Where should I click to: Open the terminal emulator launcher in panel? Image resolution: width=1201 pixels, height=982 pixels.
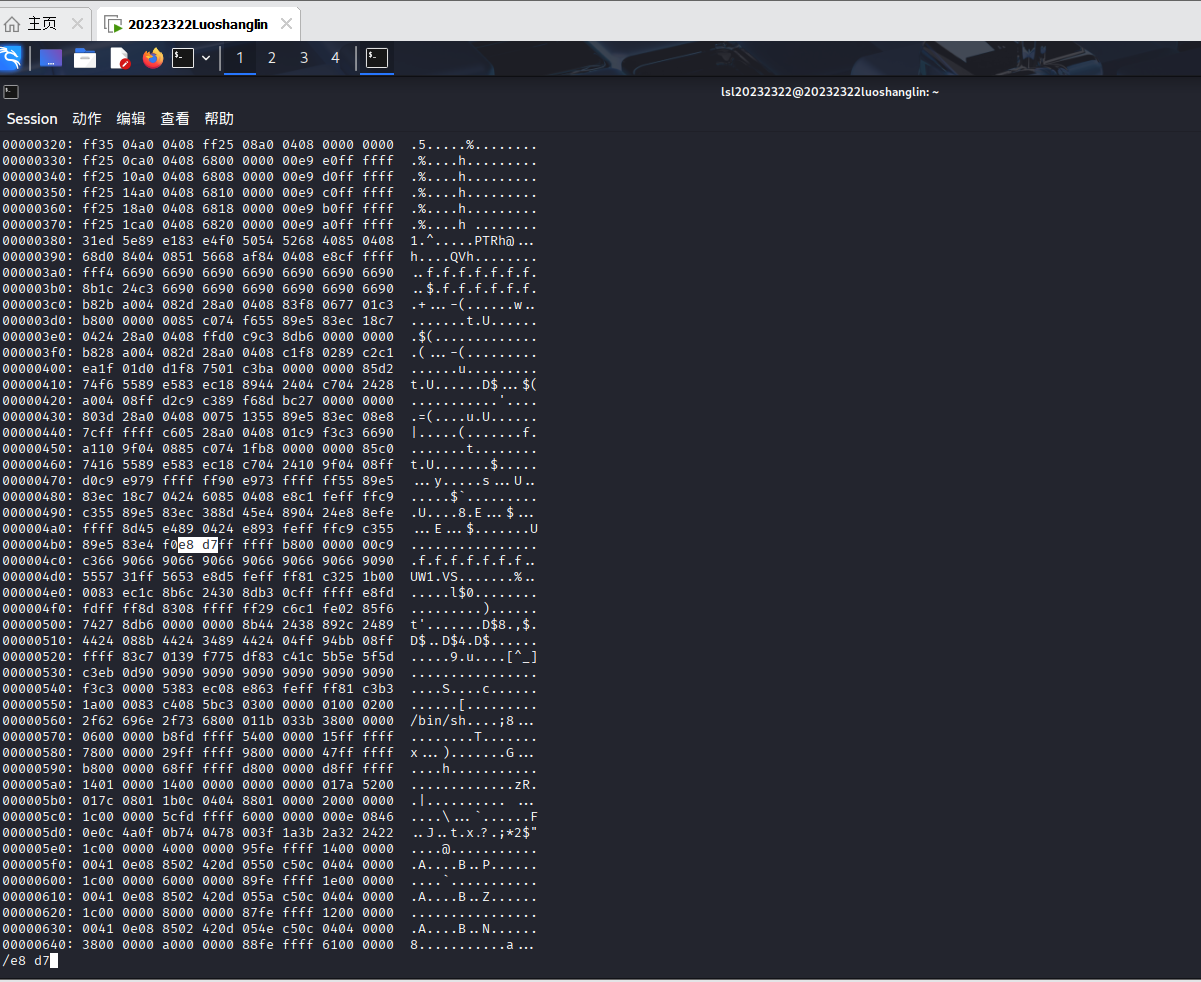(183, 58)
